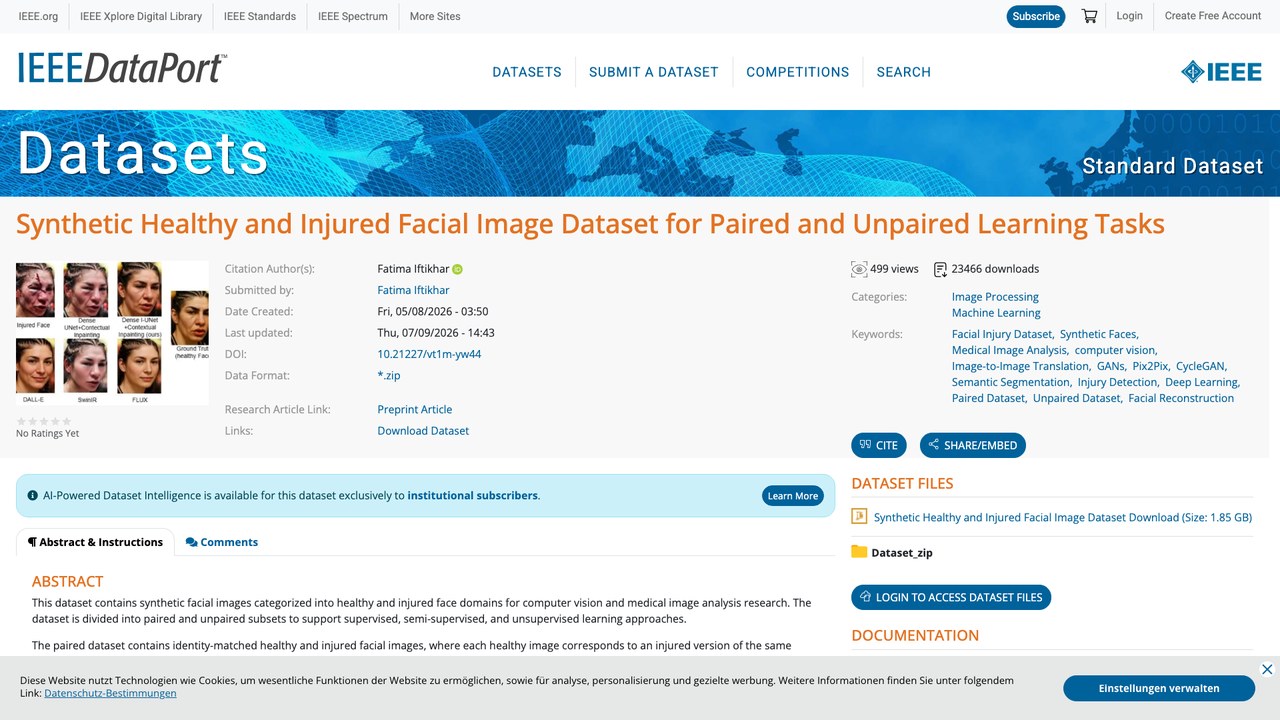
Task: Click the Download Dataset link
Action: (x=423, y=431)
